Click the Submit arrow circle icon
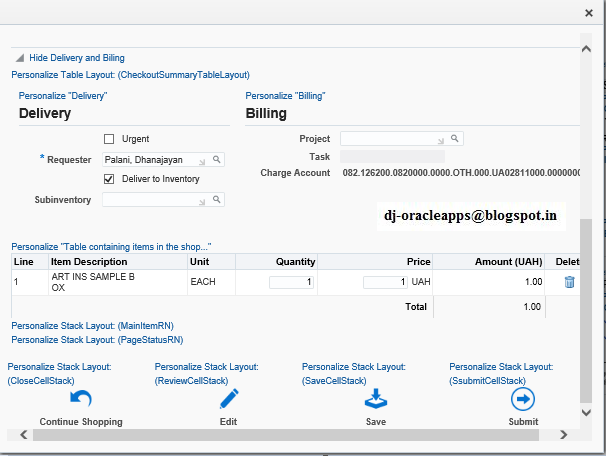The height and width of the screenshot is (456, 606). [523, 399]
